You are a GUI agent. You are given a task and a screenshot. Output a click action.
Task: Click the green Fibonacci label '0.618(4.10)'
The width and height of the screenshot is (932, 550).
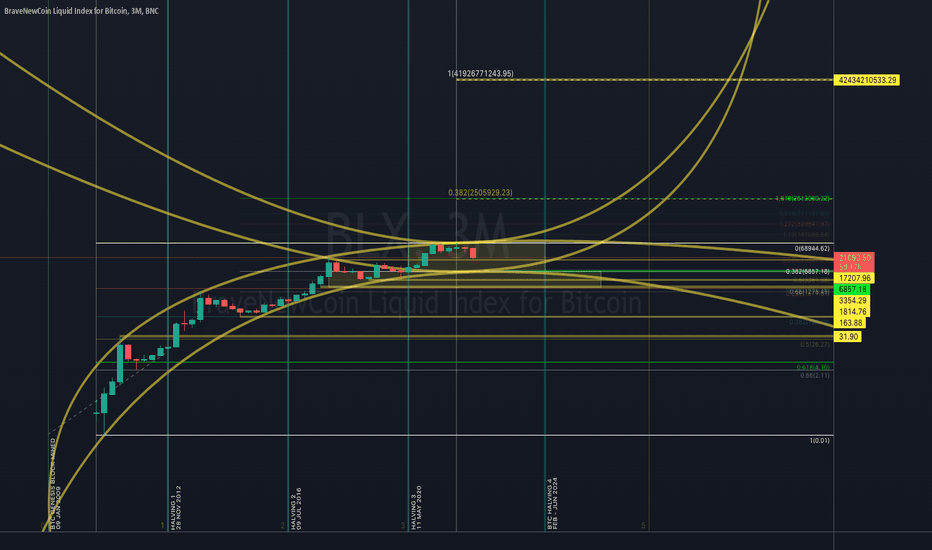tap(813, 367)
